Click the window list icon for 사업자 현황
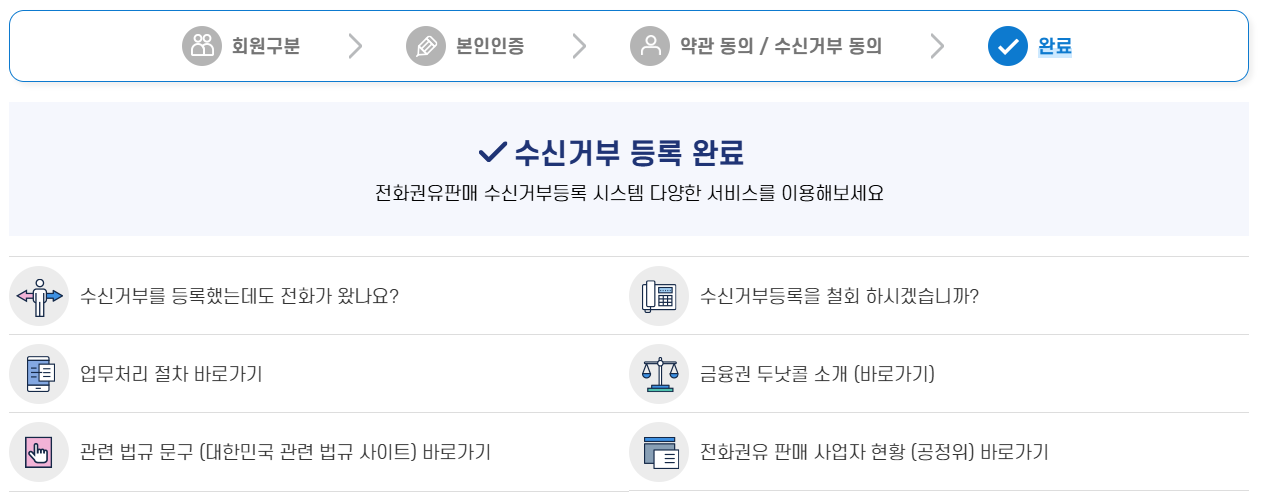Viewport: 1261px width, 499px height. tap(659, 452)
